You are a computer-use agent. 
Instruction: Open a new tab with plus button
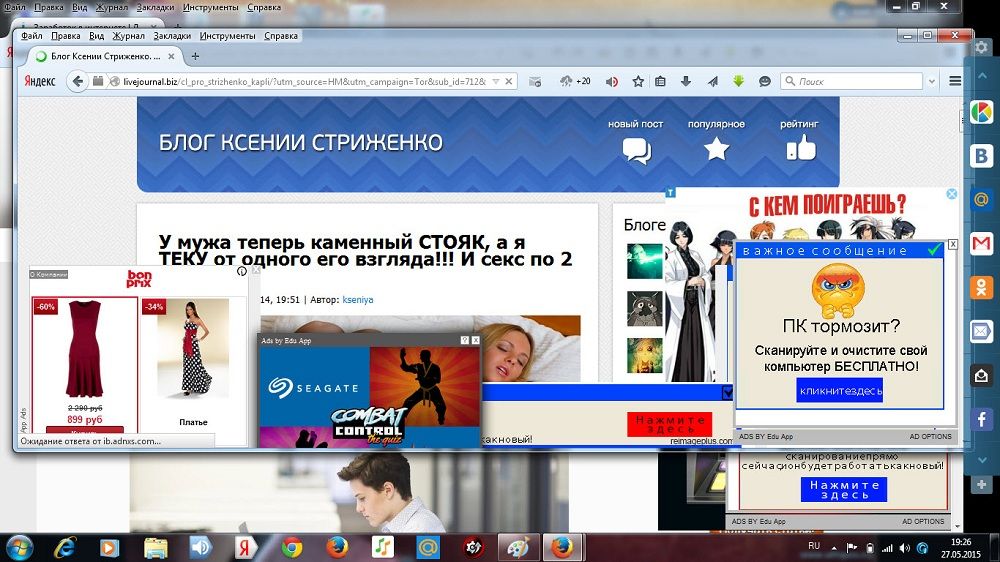(195, 56)
